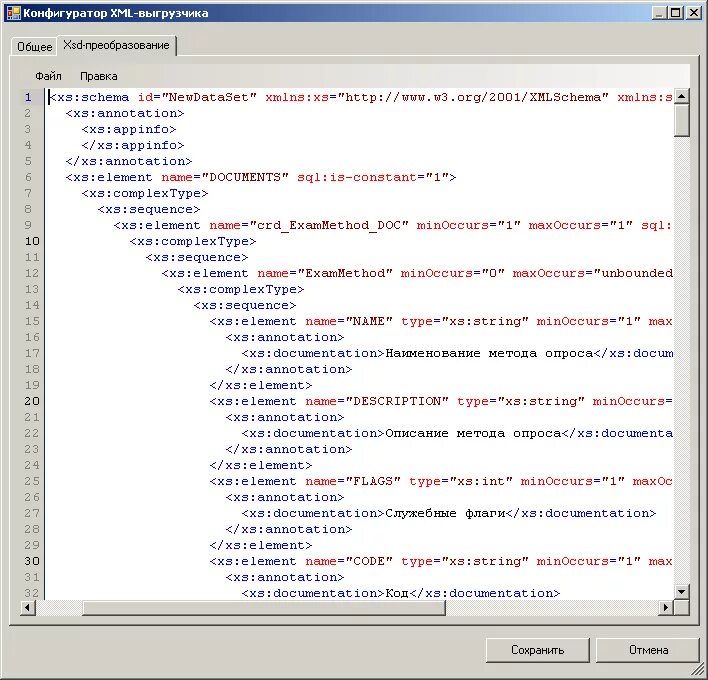Image resolution: width=708 pixels, height=680 pixels.
Task: Click the line number 10 in the gutter
Action: pyautogui.click(x=32, y=241)
